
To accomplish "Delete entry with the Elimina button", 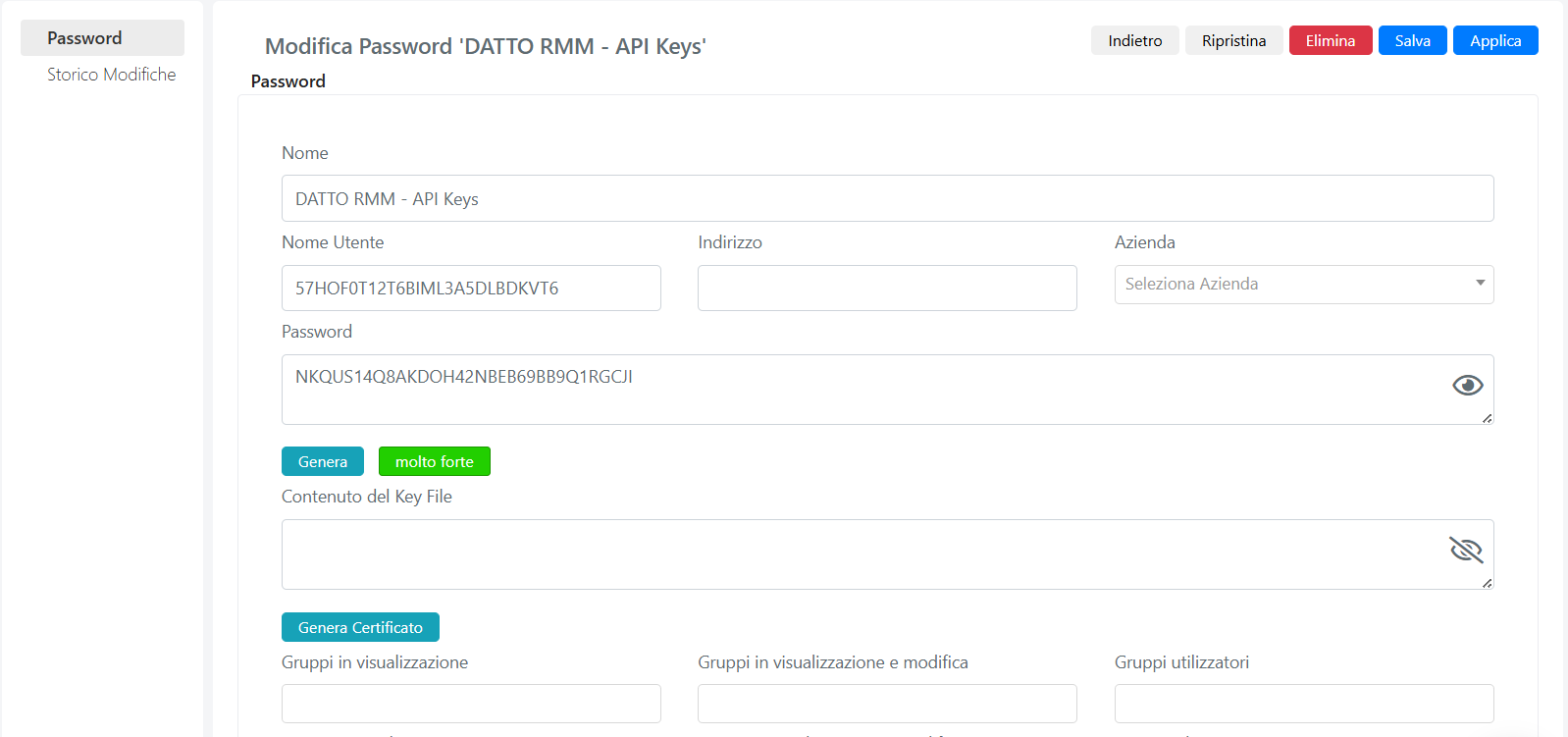I will pos(1331,40).
